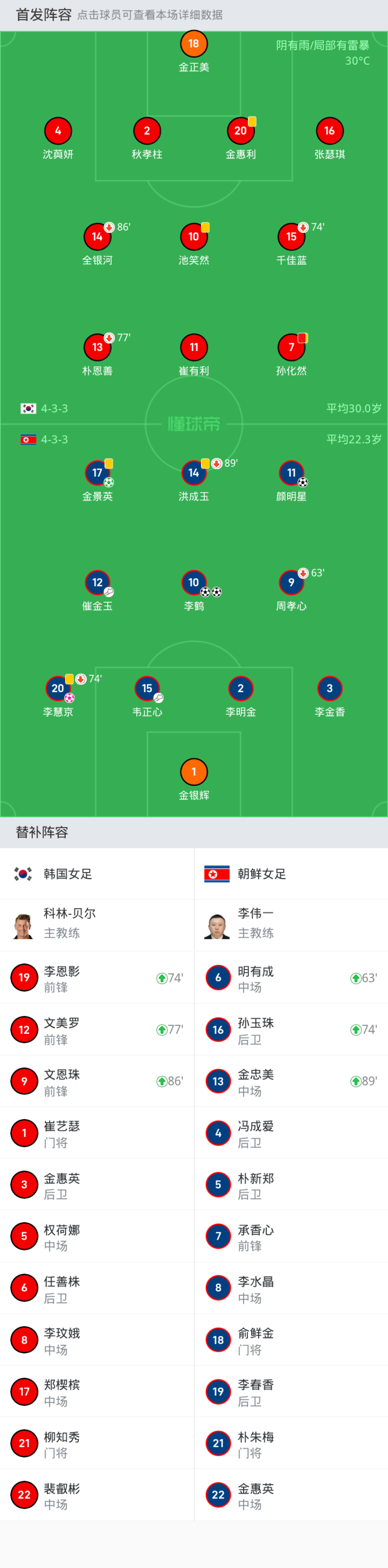The height and width of the screenshot is (1568, 388).
Task: Click substitute 文美罗 number 12 badge
Action: pyautogui.click(x=24, y=1030)
